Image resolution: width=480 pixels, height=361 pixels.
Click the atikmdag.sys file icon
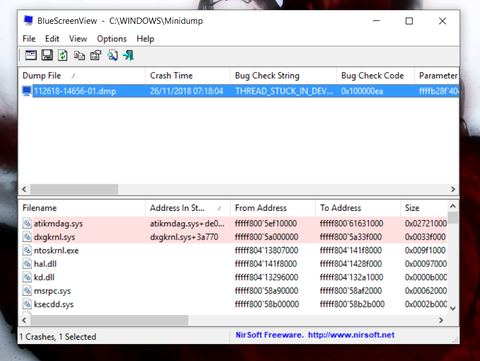[27, 223]
